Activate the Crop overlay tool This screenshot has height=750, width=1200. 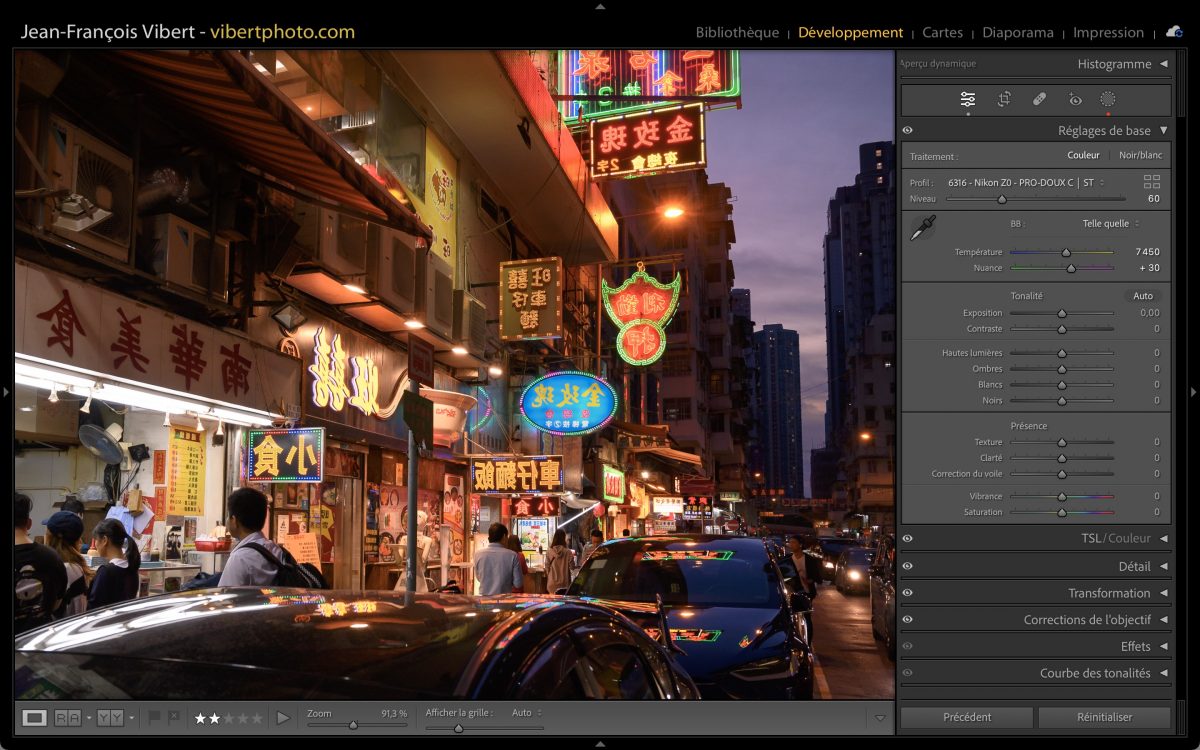[1004, 99]
